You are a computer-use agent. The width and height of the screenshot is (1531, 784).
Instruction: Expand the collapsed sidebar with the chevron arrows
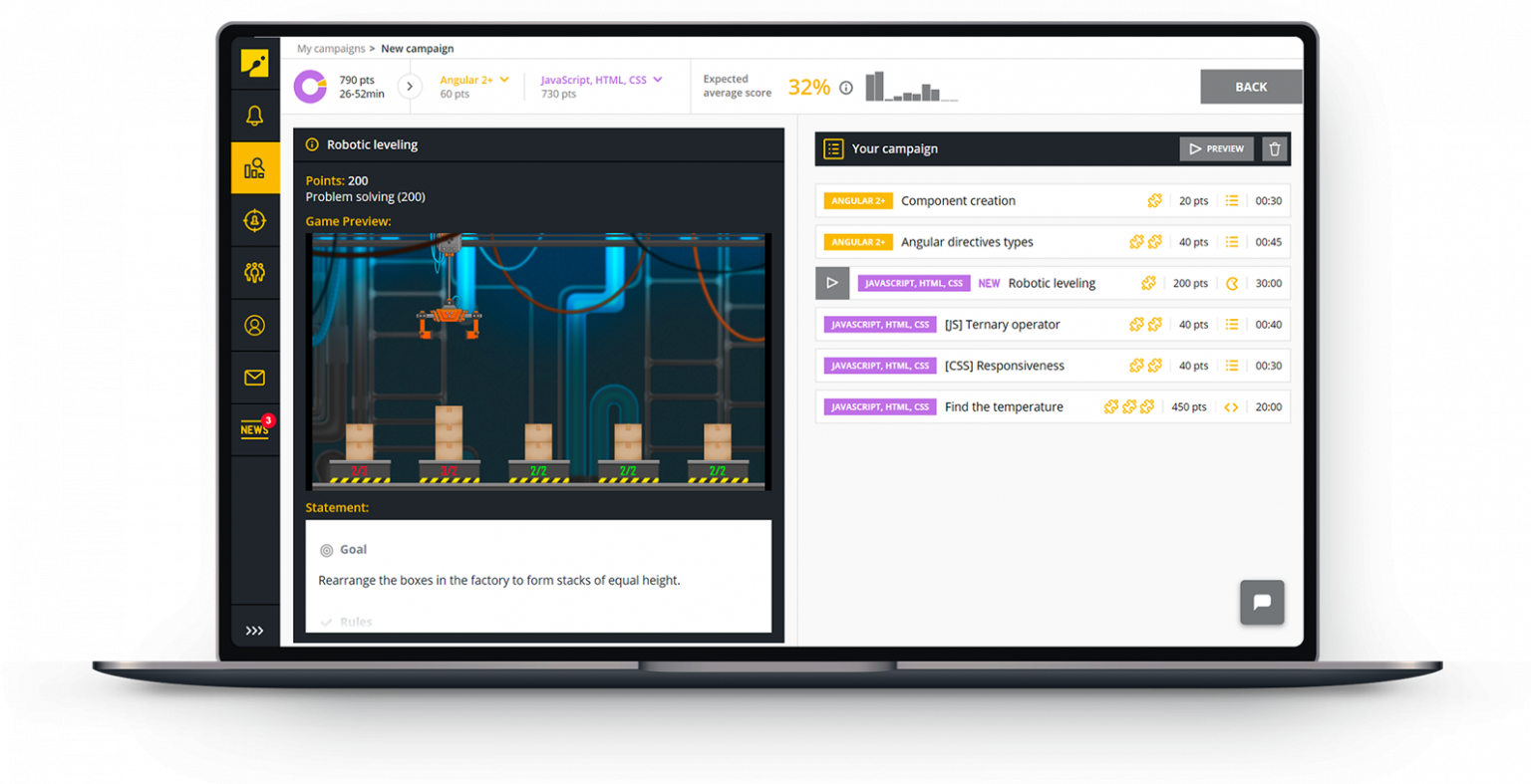(x=254, y=628)
